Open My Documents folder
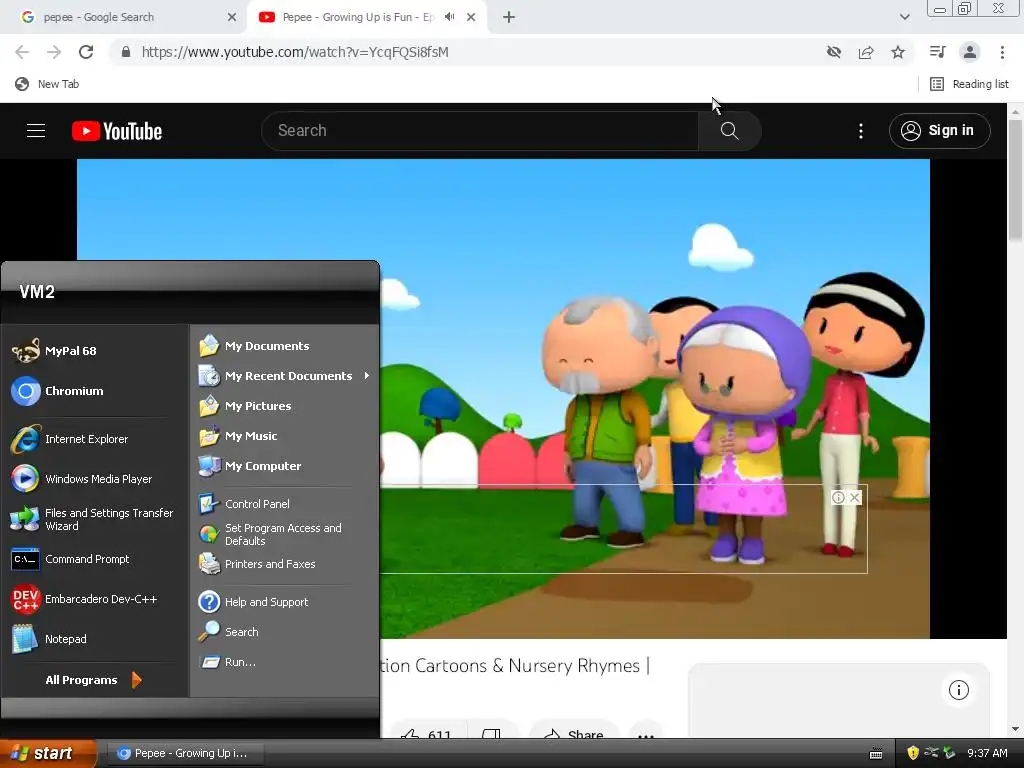The width and height of the screenshot is (1024, 768). [x=255, y=346]
